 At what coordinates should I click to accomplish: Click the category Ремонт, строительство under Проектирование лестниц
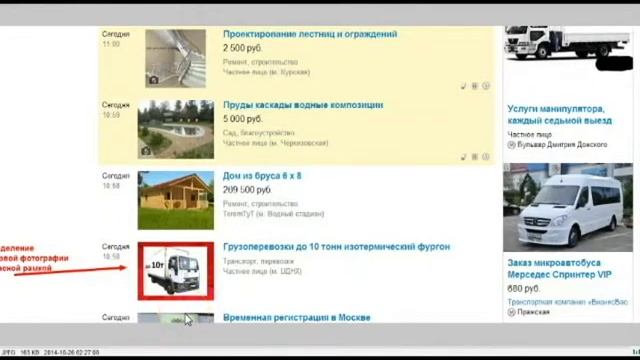260,62
